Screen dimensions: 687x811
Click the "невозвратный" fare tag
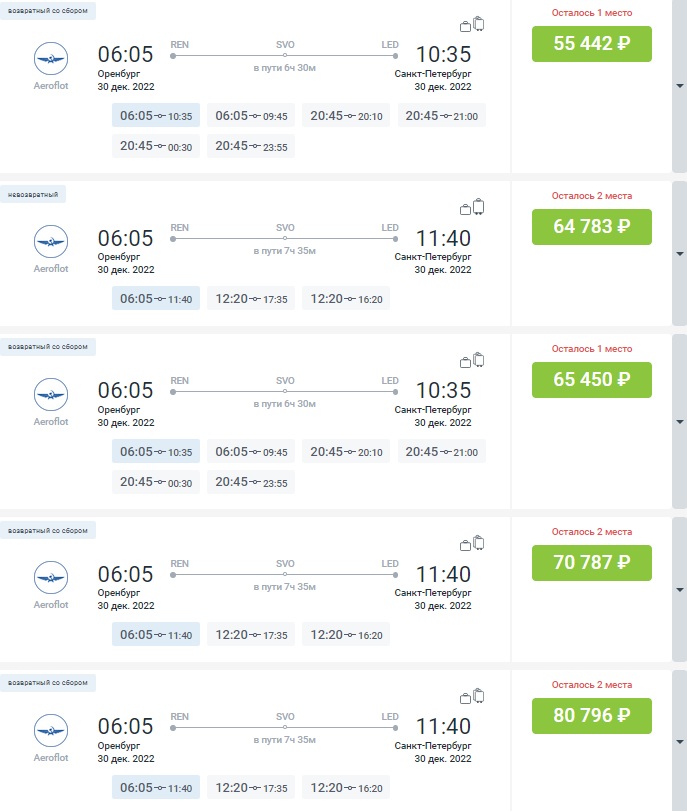coord(33,194)
